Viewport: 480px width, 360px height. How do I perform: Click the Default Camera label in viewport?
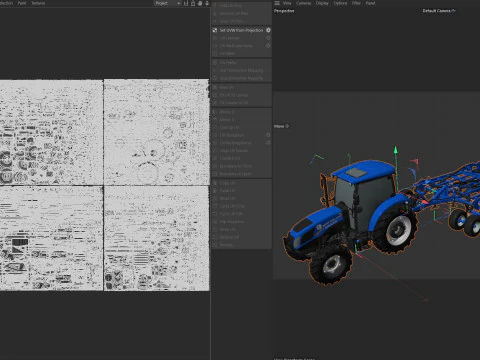(x=439, y=11)
